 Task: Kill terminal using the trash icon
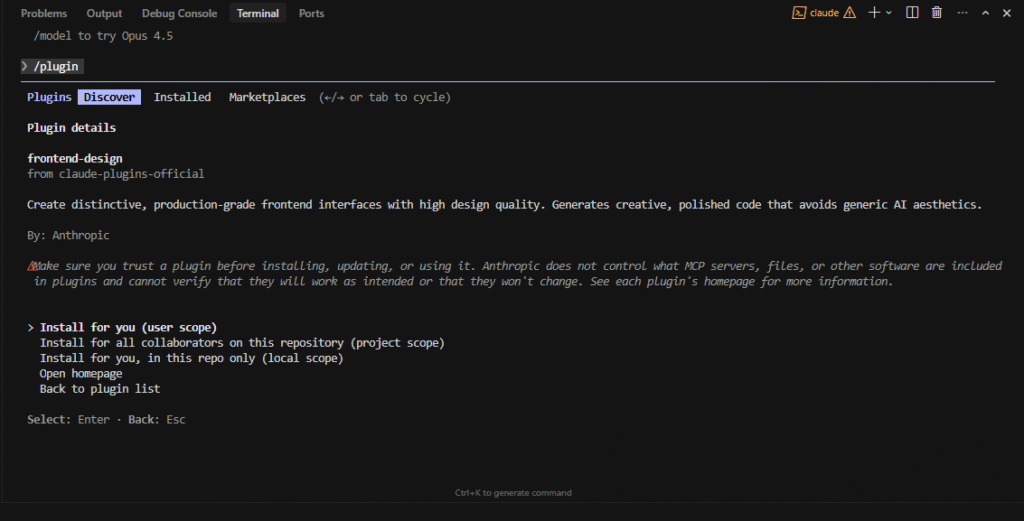(x=937, y=13)
